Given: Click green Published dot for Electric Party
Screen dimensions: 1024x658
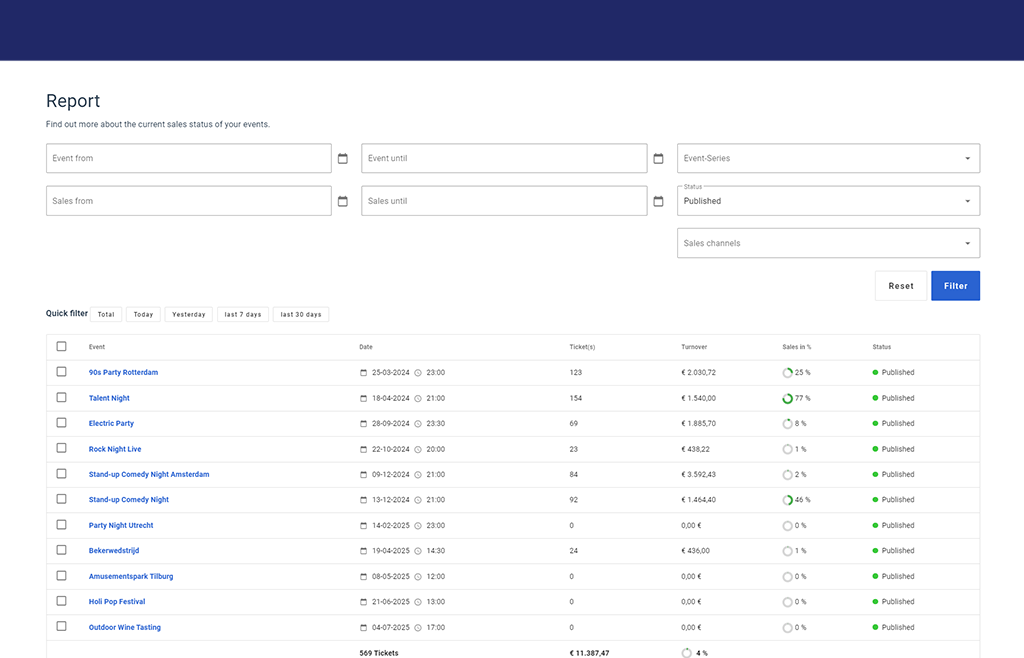Looking at the screenshot, I should (x=875, y=424).
